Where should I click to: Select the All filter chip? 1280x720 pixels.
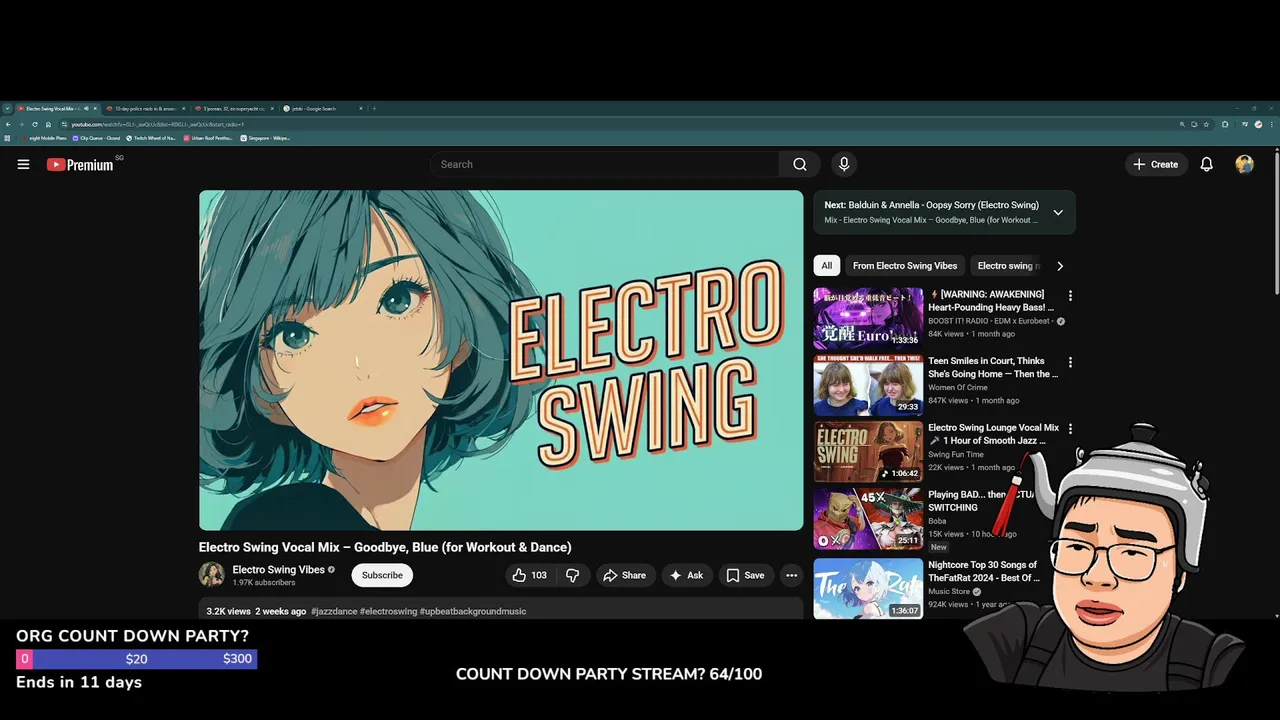coord(826,266)
